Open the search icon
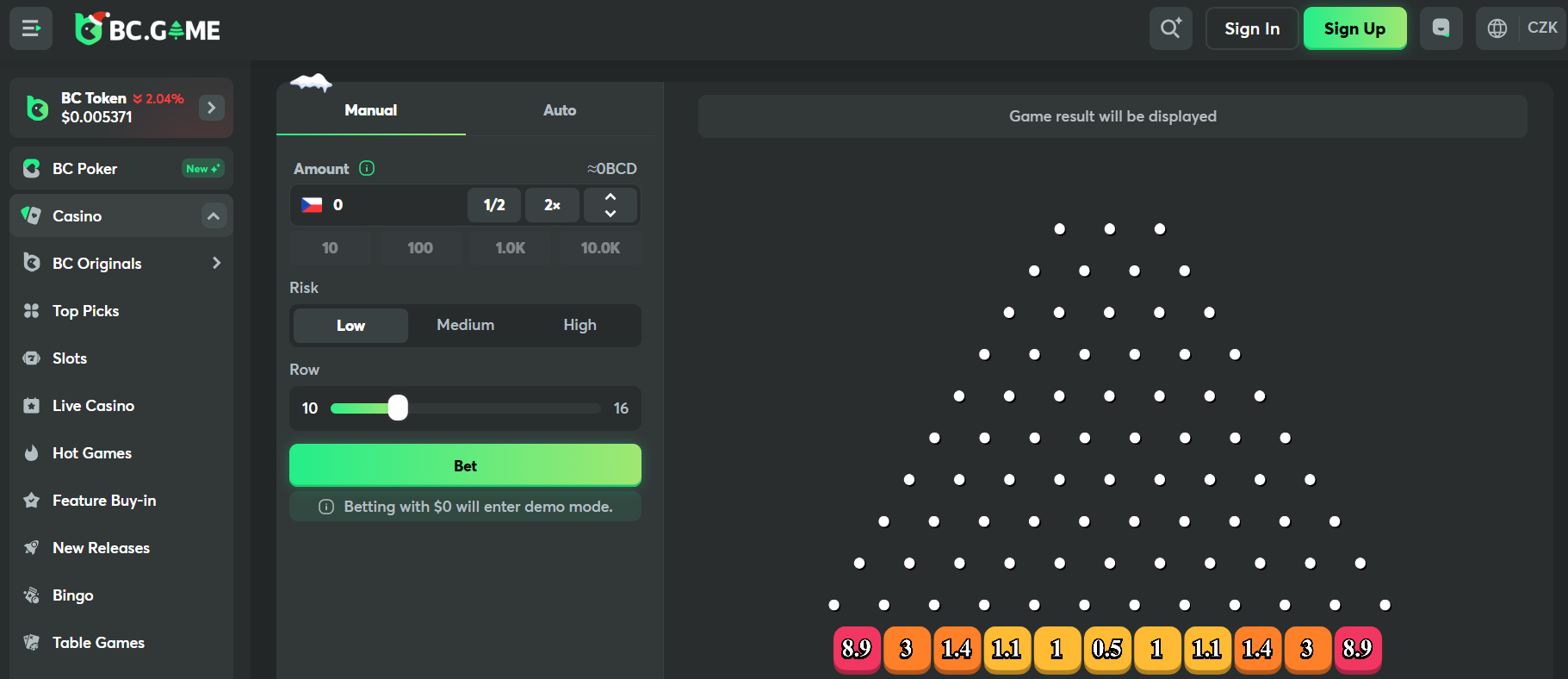The height and width of the screenshot is (679, 1568). 1171,28
